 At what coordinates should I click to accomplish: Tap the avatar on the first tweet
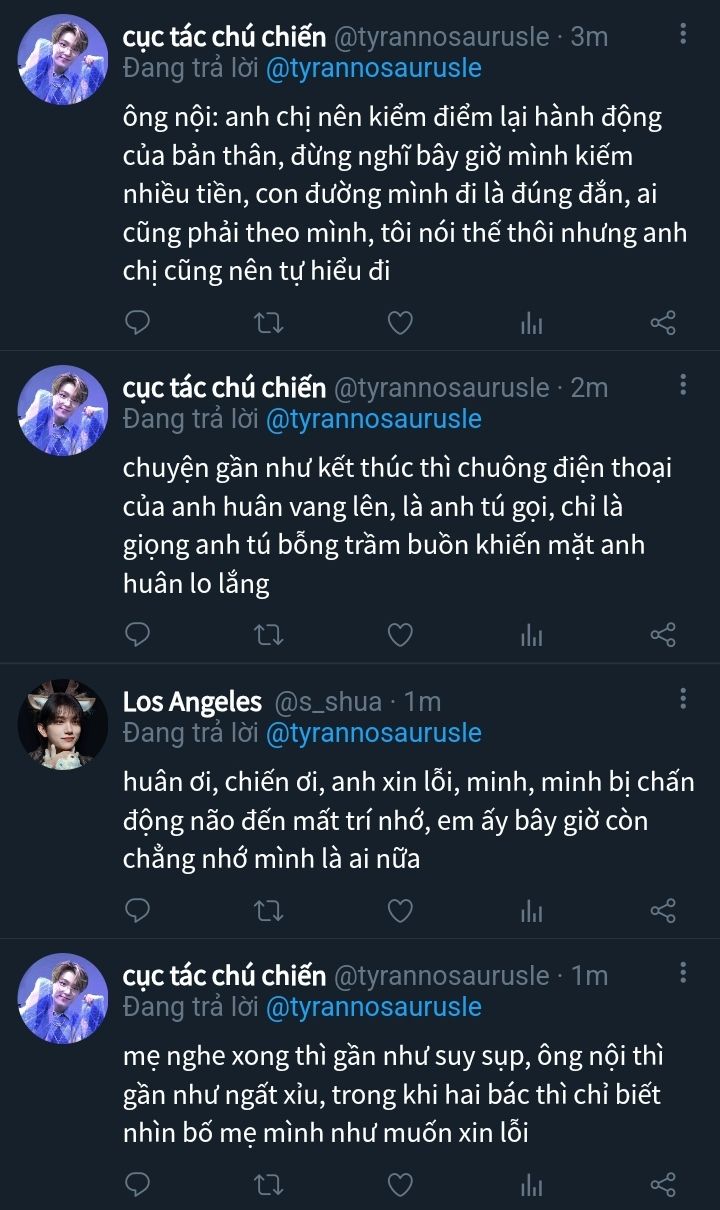click(63, 59)
